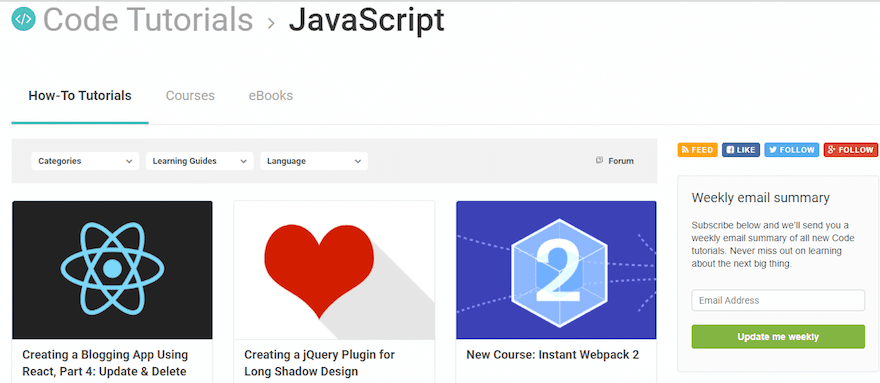Click the Update me weekly button
Viewport: 880px width, 383px height.
click(778, 337)
